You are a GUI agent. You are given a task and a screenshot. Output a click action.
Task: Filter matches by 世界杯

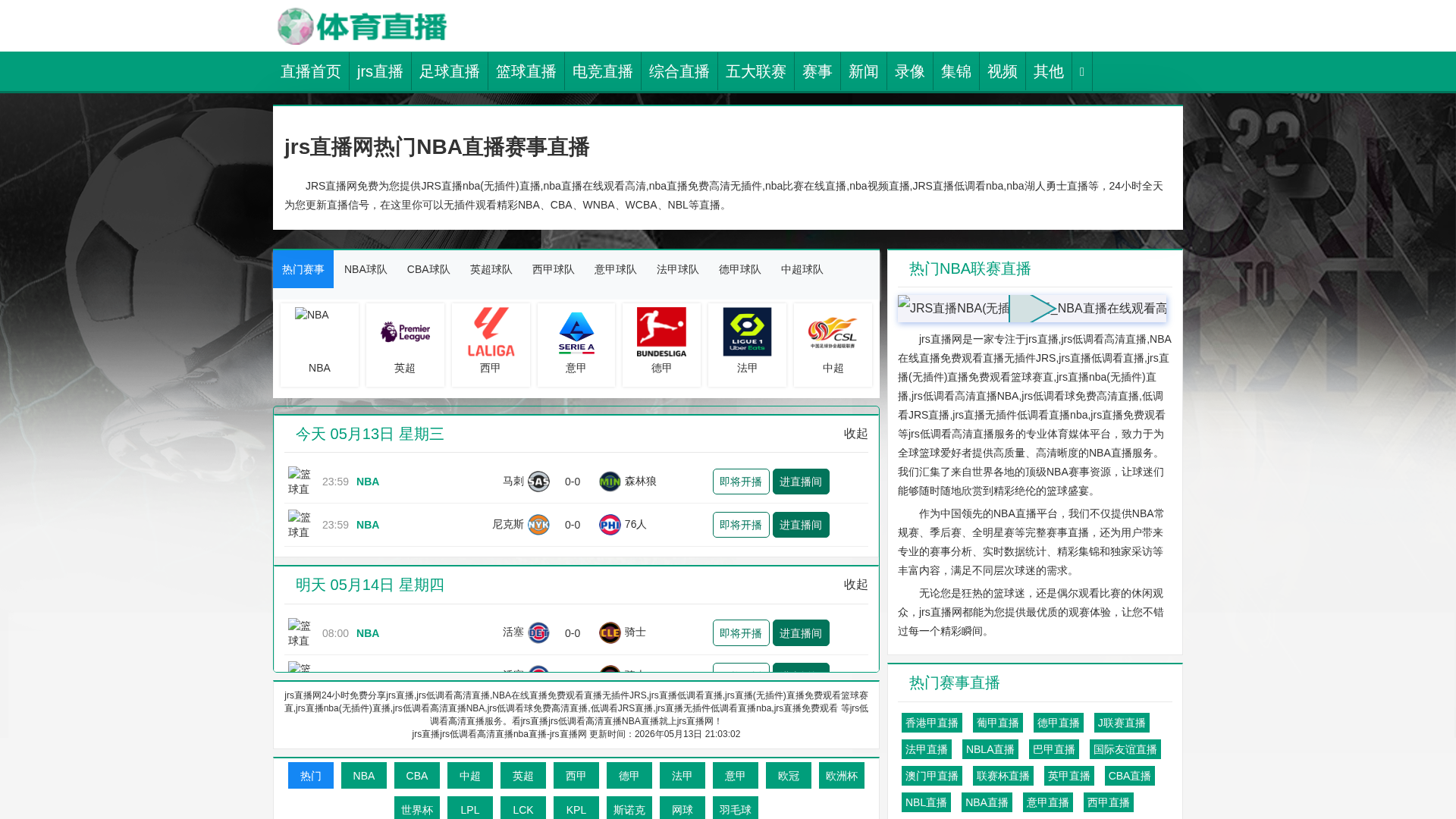[417, 808]
